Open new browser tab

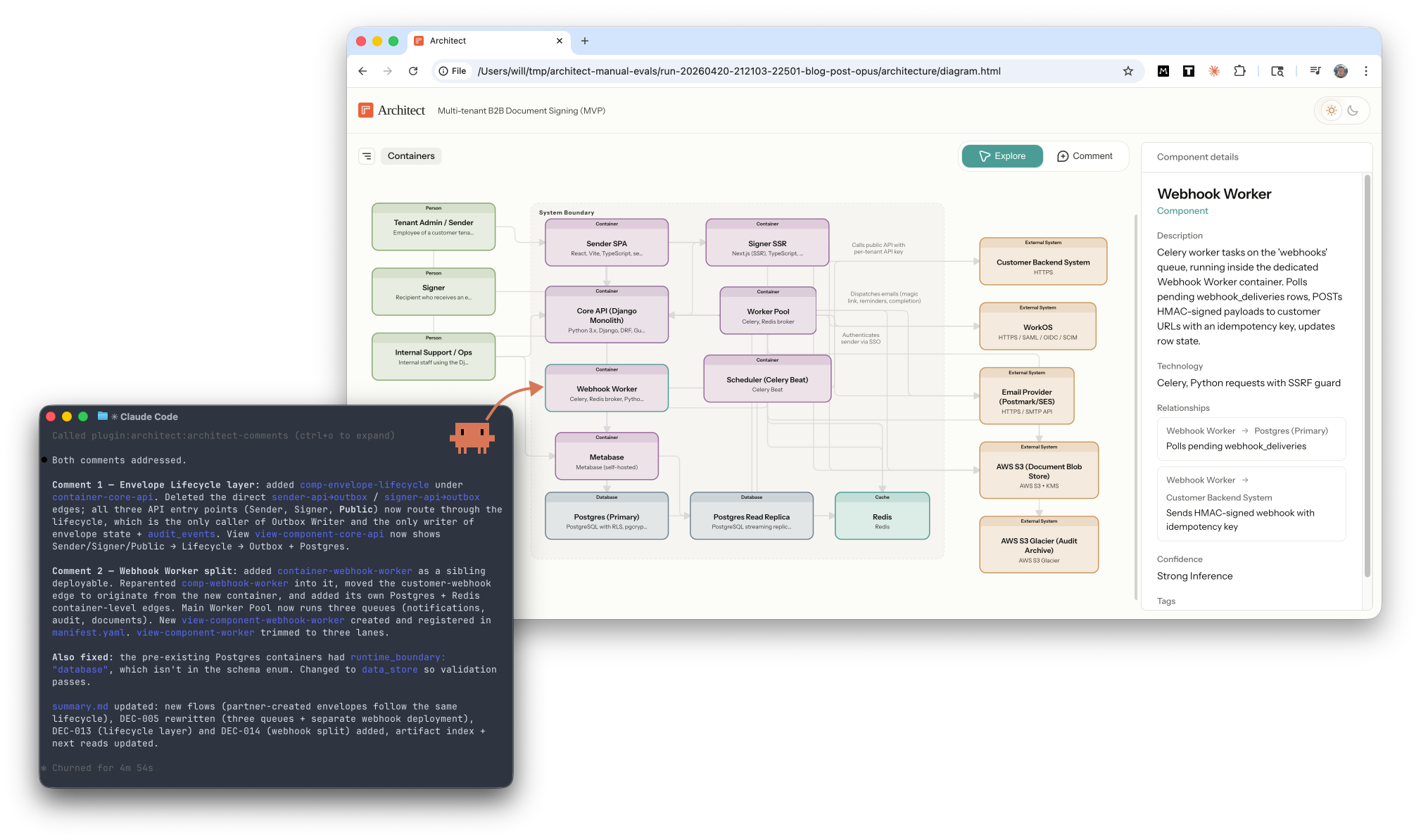[x=585, y=41]
